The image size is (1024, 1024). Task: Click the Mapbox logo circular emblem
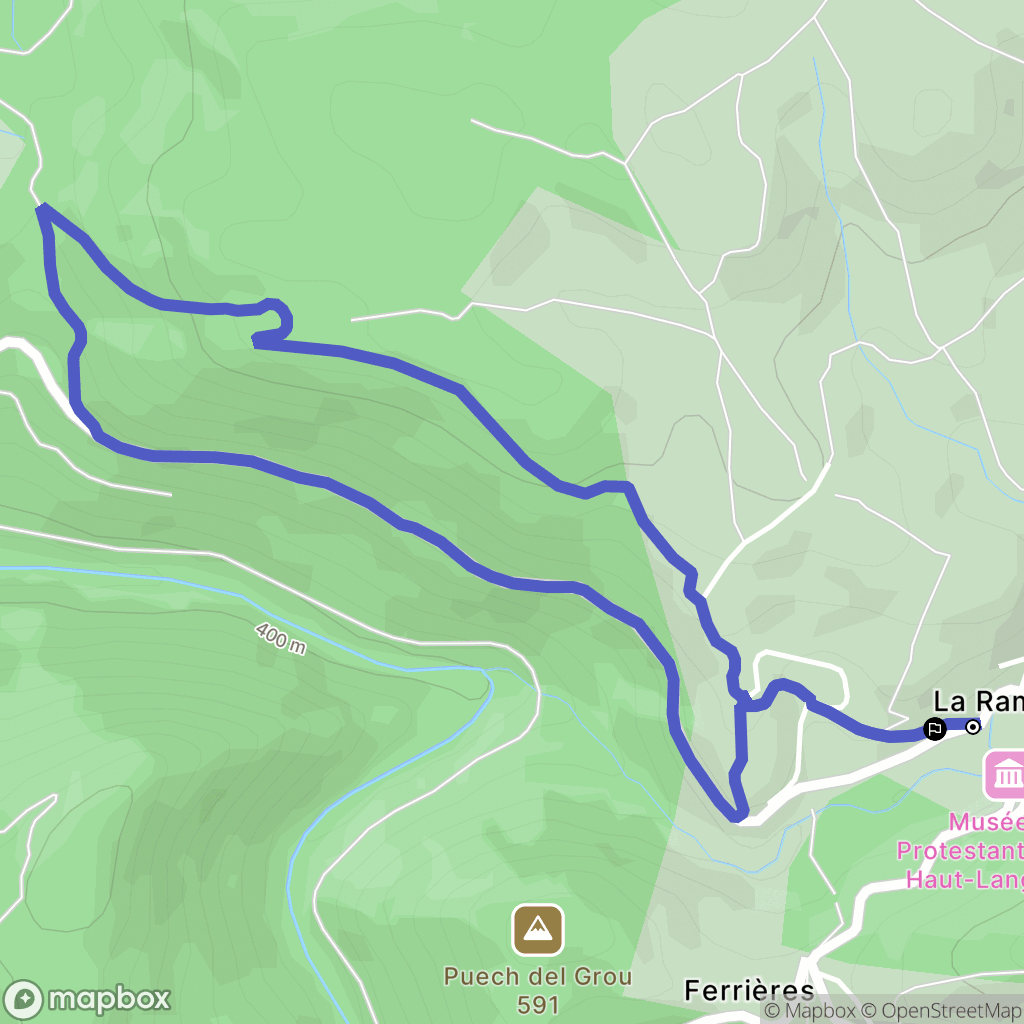pos(23,1000)
